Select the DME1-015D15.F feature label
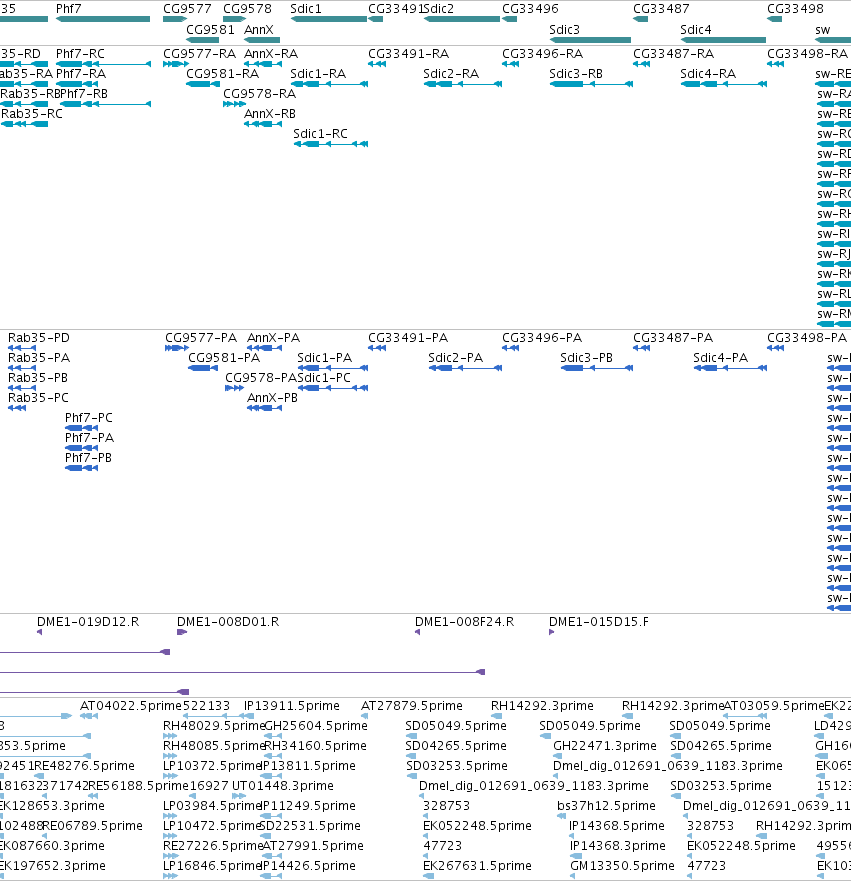This screenshot has height=881, width=851. tap(599, 622)
